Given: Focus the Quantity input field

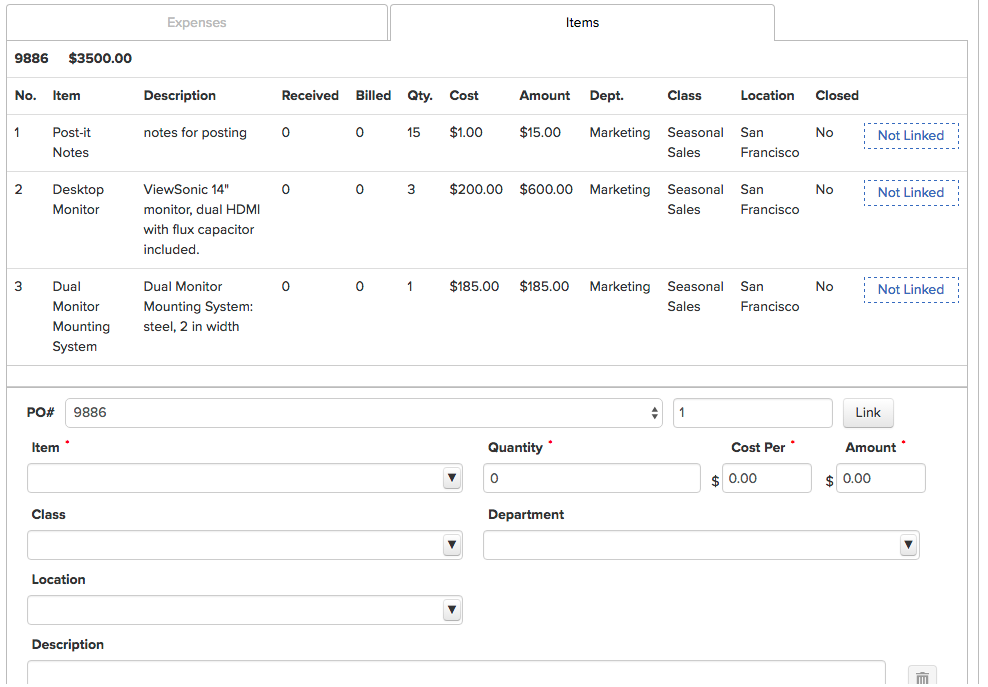Looking at the screenshot, I should (x=591, y=477).
